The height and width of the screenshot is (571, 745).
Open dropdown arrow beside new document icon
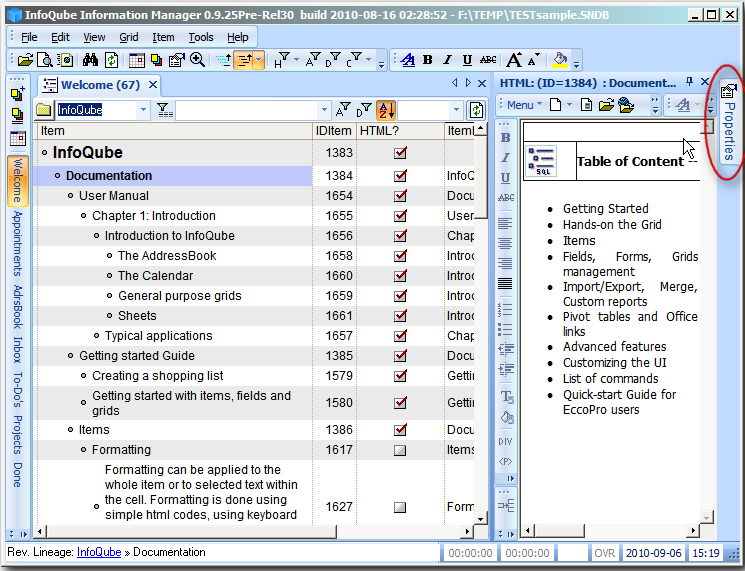click(569, 105)
